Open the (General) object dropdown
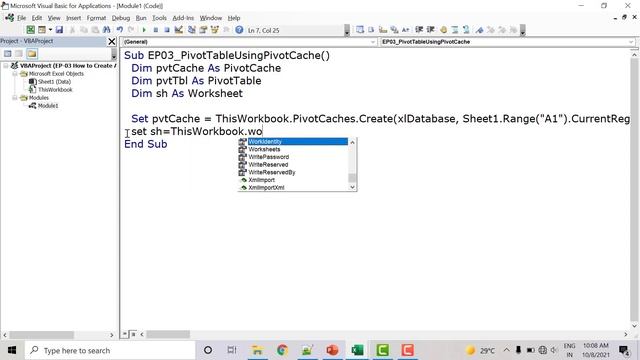This screenshot has width=640, height=360. [249, 42]
